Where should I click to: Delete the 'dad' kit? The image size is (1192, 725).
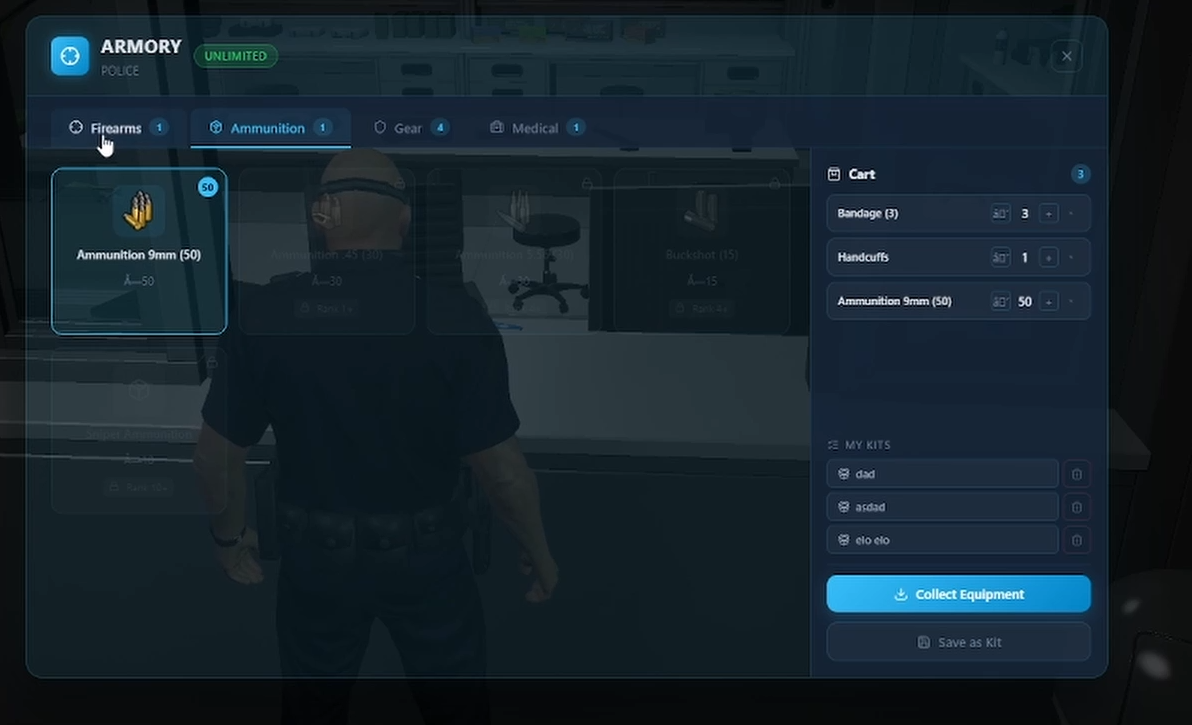point(1076,474)
